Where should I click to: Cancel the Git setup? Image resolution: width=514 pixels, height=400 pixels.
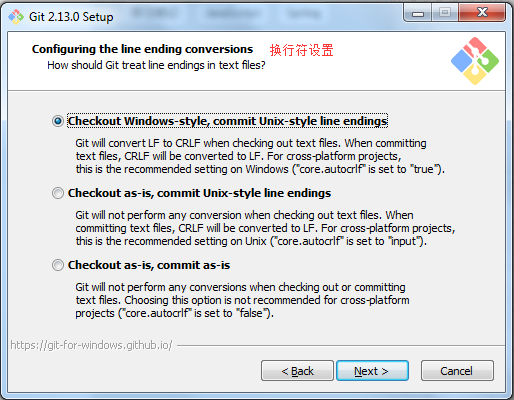pos(457,371)
